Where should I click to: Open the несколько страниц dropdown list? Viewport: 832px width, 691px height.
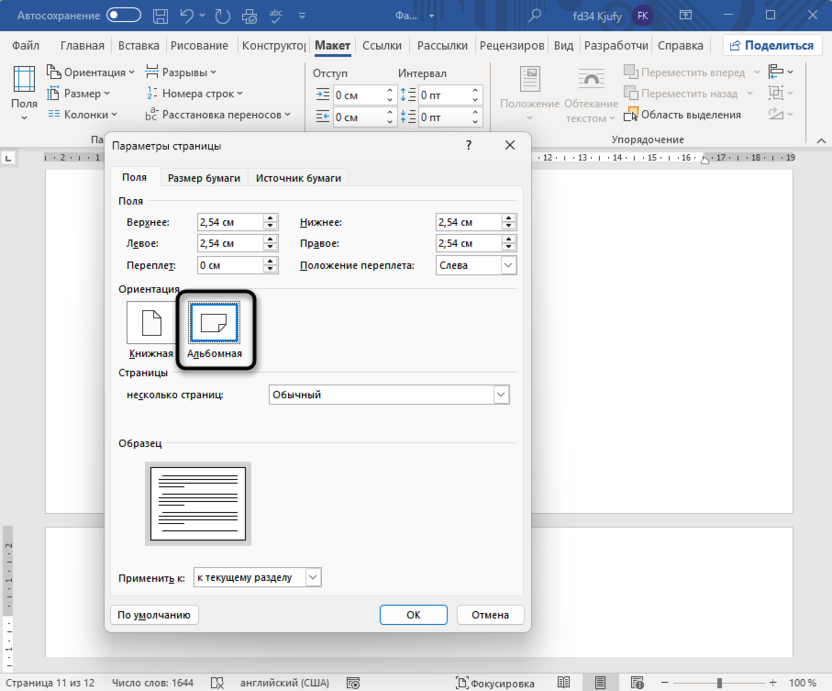click(x=501, y=395)
